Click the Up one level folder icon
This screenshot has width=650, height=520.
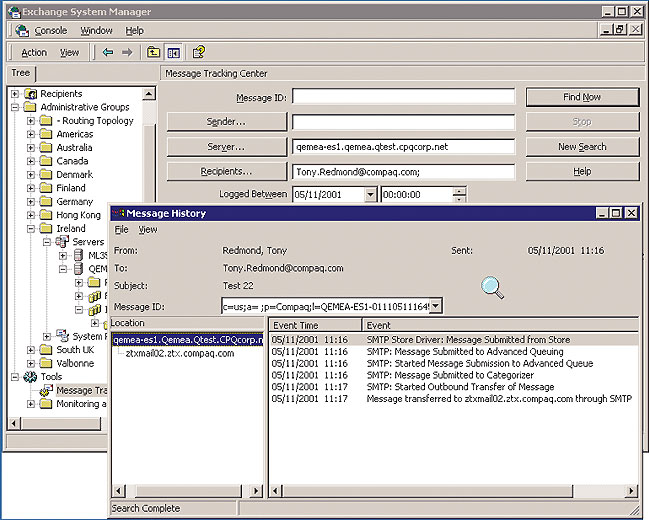tap(153, 53)
